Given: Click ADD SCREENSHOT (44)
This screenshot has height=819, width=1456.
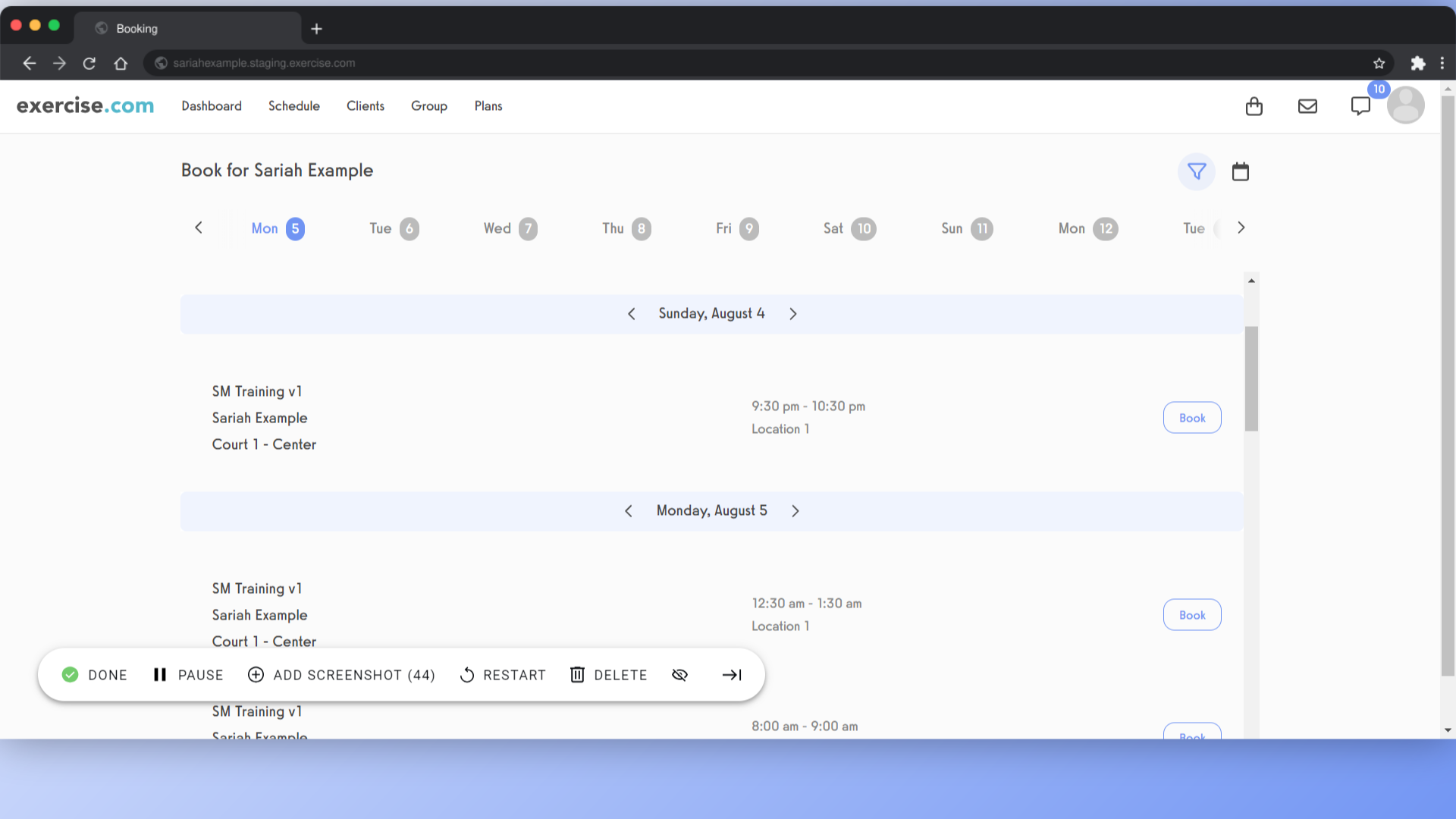Looking at the screenshot, I should click(x=341, y=675).
